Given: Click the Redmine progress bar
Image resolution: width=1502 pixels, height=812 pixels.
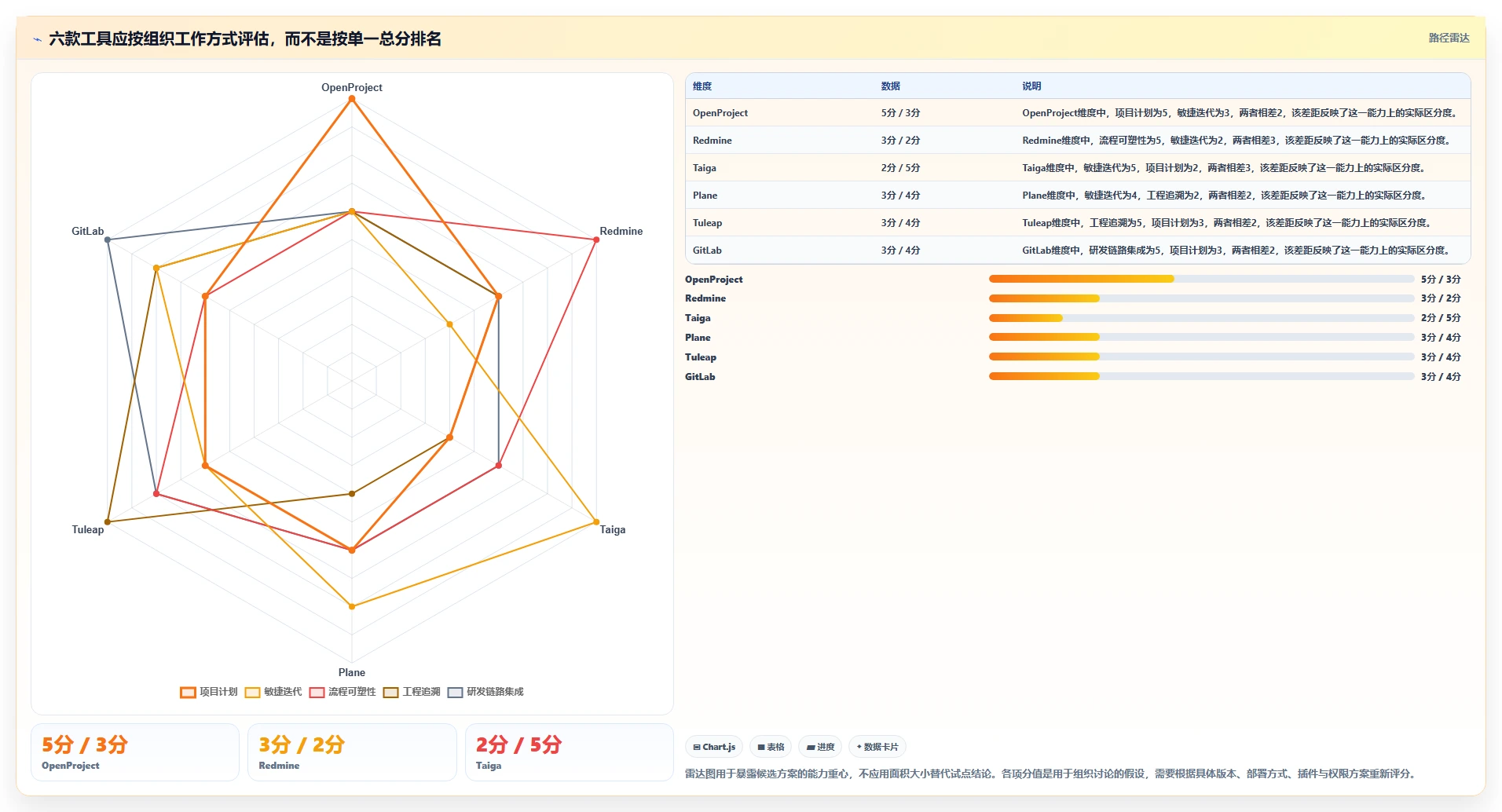Looking at the screenshot, I should (x=1201, y=298).
